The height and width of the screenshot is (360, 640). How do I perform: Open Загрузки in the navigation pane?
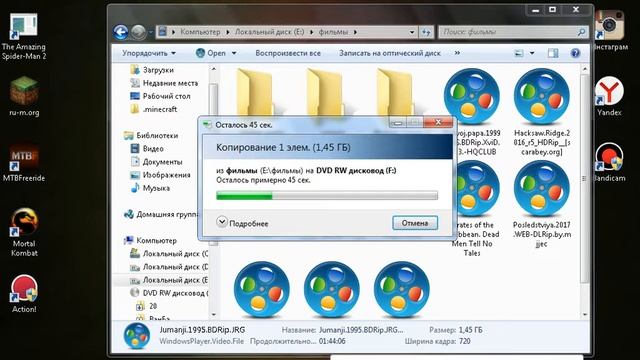point(152,70)
